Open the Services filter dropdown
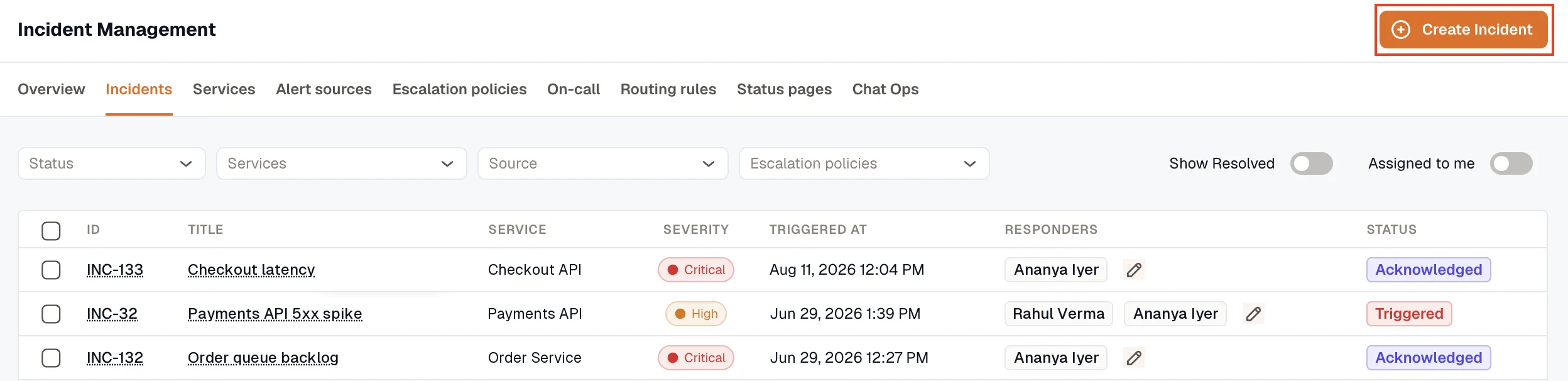The width and height of the screenshot is (1568, 381). pos(342,163)
